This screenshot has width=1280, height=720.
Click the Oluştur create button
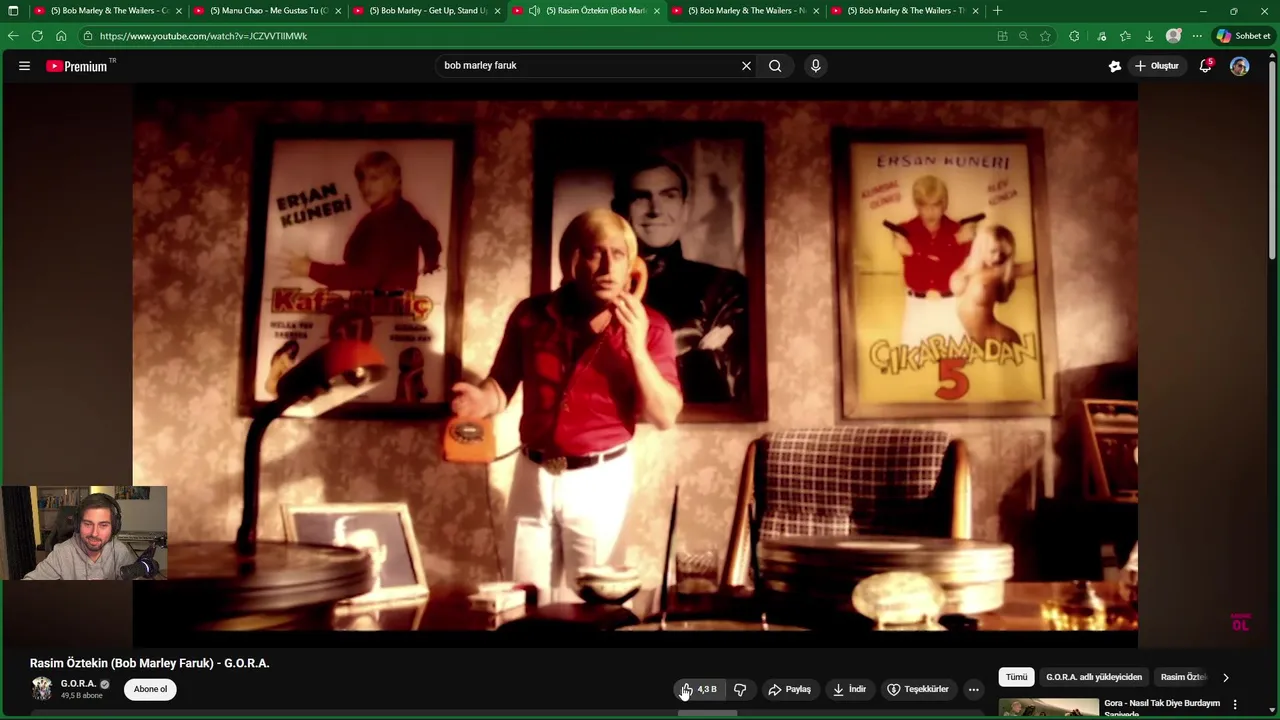[1157, 66]
